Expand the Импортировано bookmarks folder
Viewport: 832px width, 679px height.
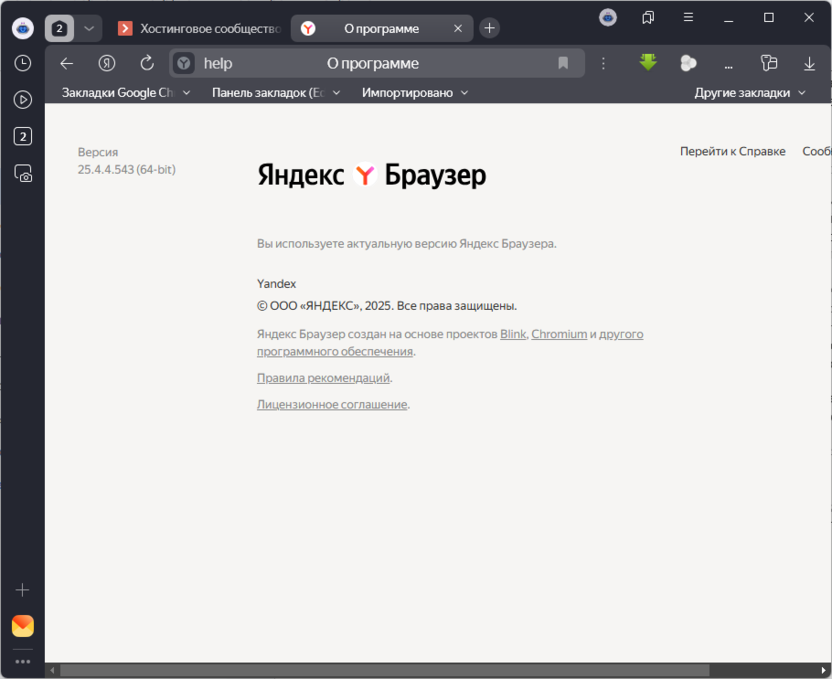(x=415, y=93)
